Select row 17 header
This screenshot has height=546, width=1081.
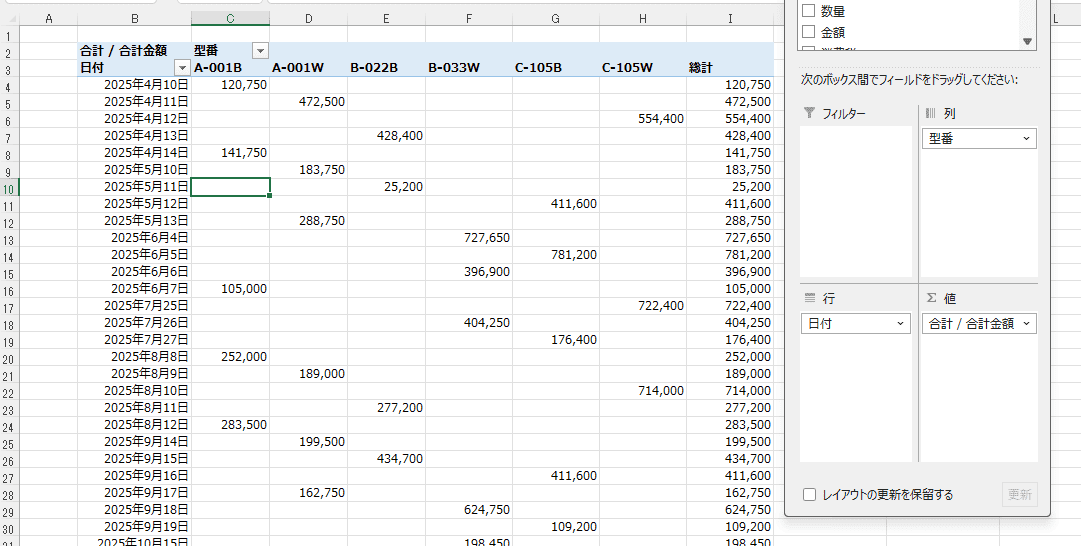click(x=9, y=306)
